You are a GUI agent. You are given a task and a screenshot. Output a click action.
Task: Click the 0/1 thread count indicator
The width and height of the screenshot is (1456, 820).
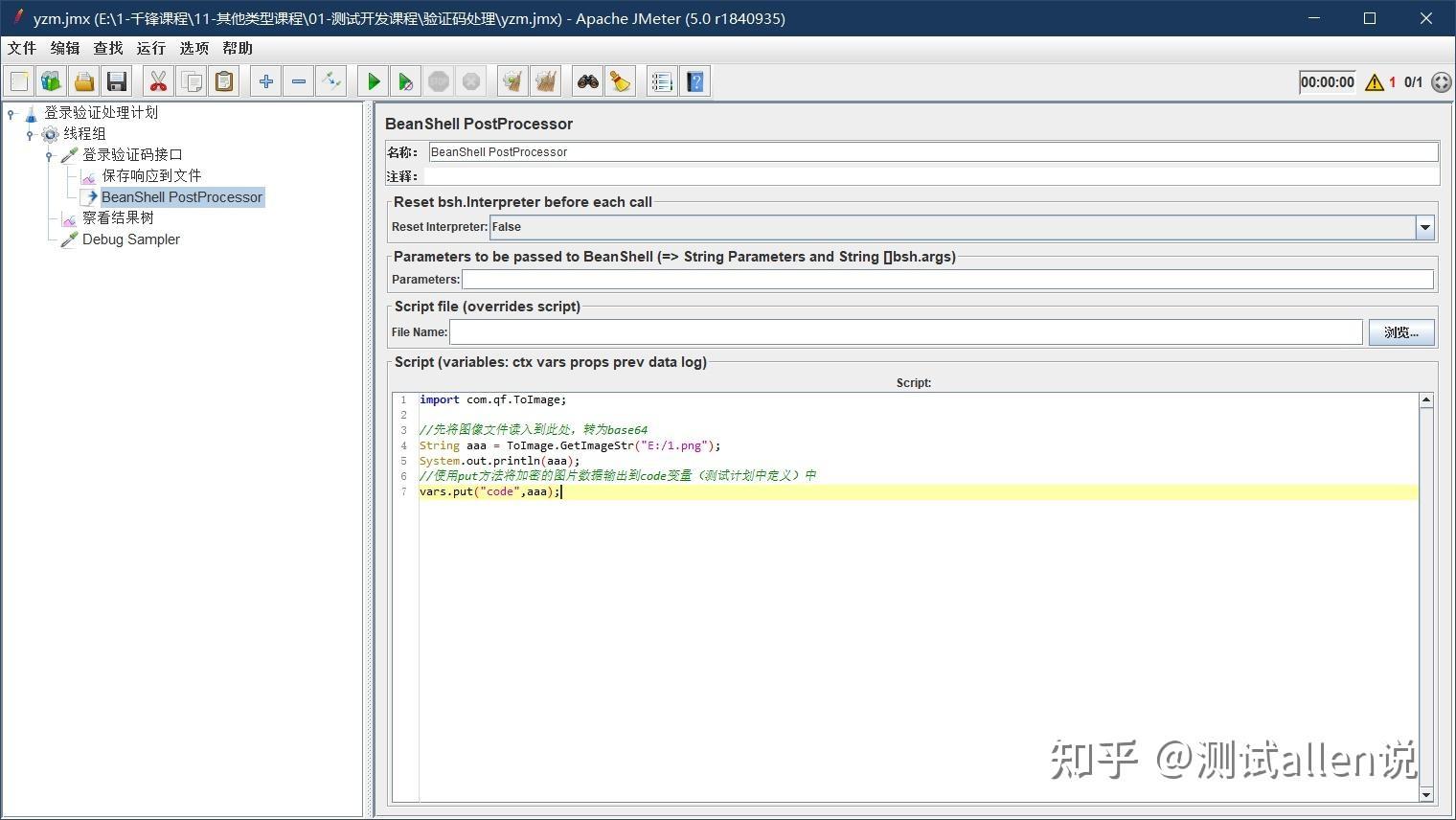(x=1414, y=82)
